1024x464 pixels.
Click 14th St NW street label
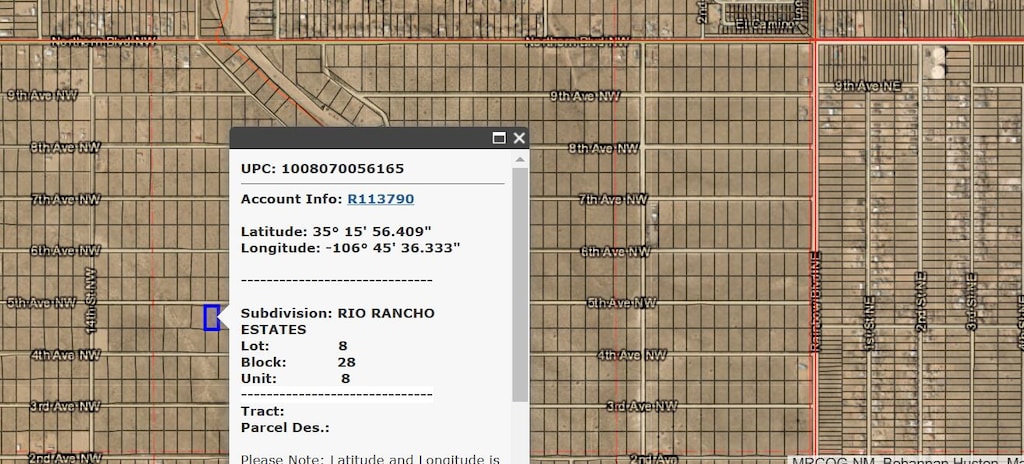click(91, 301)
